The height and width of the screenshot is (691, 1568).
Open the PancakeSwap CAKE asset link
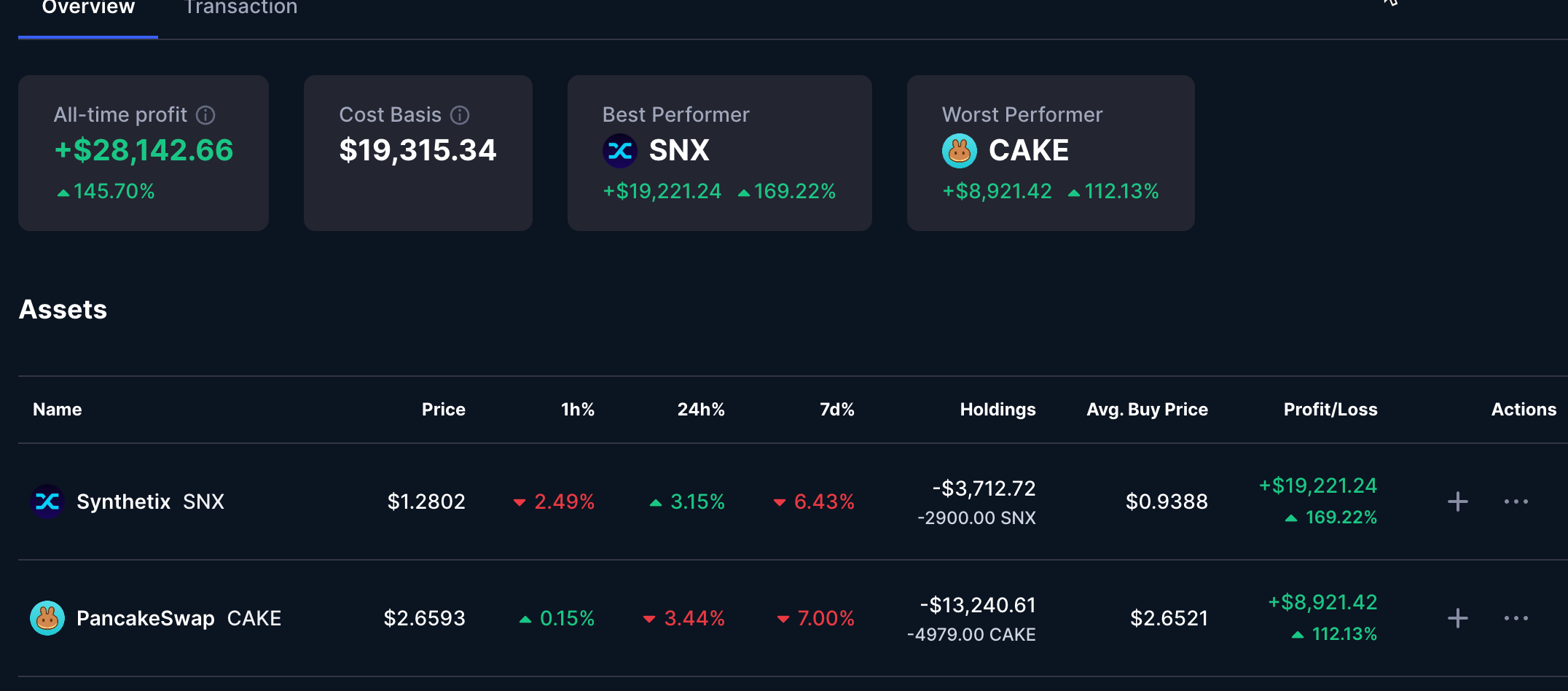point(179,618)
